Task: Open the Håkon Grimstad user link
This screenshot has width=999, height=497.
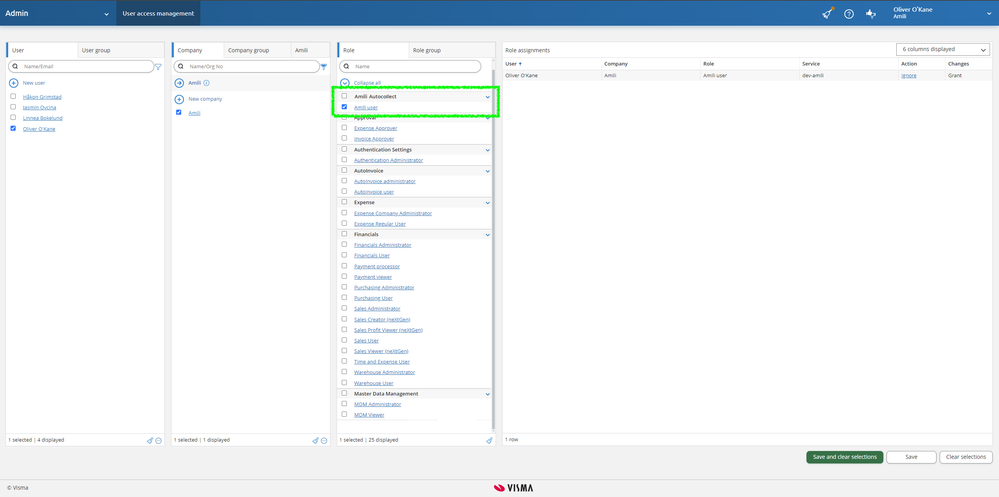Action: coord(42,97)
